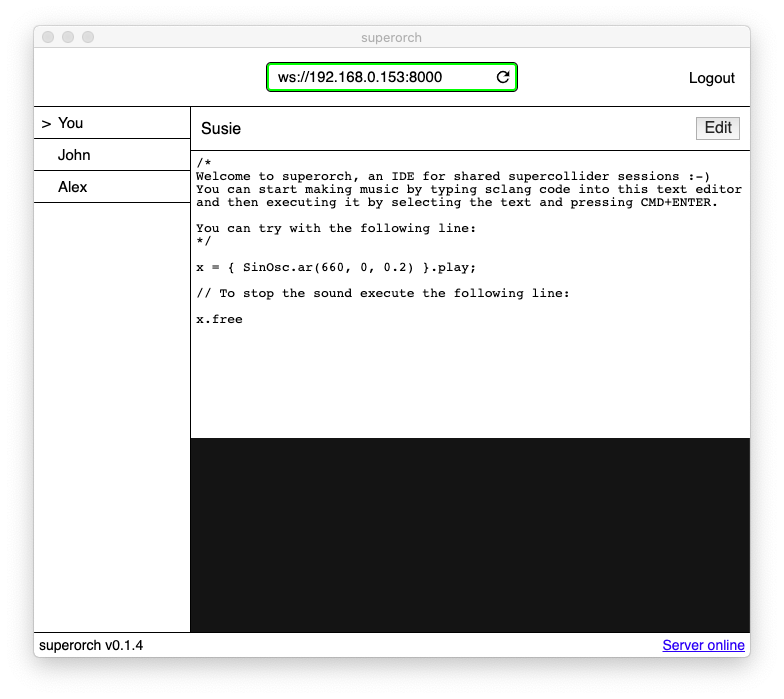The image size is (784, 699).
Task: Place cursor on the SinOsc.ar code line
Action: pos(336,268)
